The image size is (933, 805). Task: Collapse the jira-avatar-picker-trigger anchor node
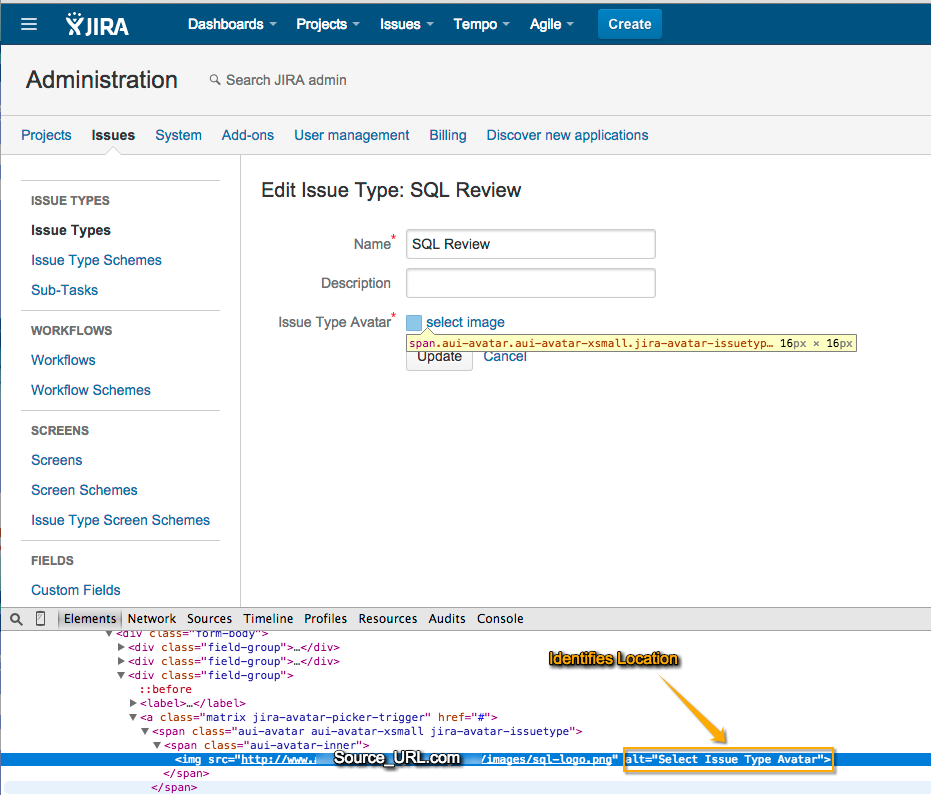click(x=133, y=718)
